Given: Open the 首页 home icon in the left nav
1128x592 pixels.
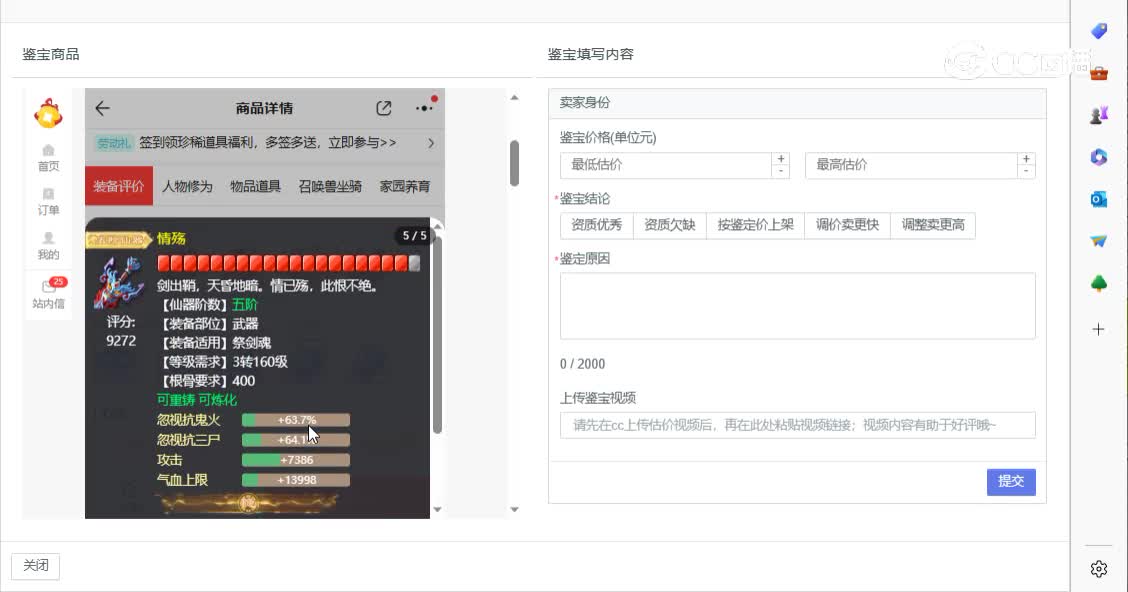Looking at the screenshot, I should point(48,158).
